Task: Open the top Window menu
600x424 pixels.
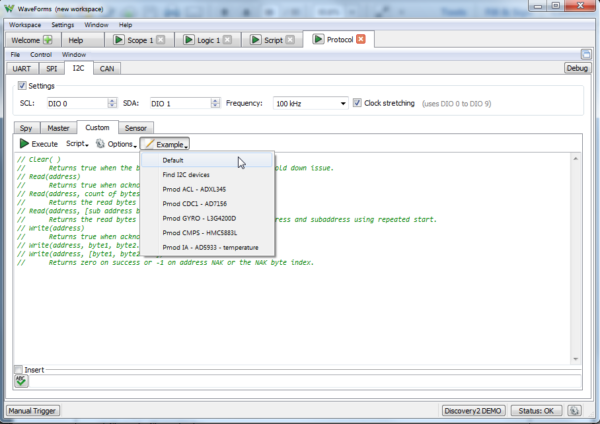Action: point(96,24)
